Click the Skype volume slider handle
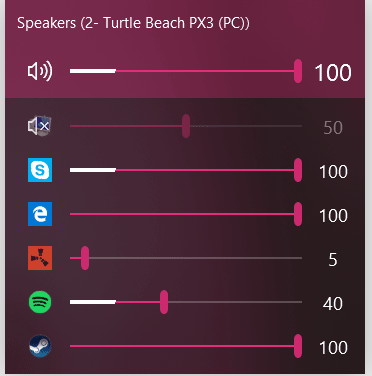Viewport: 372px width, 376px height. [298, 170]
